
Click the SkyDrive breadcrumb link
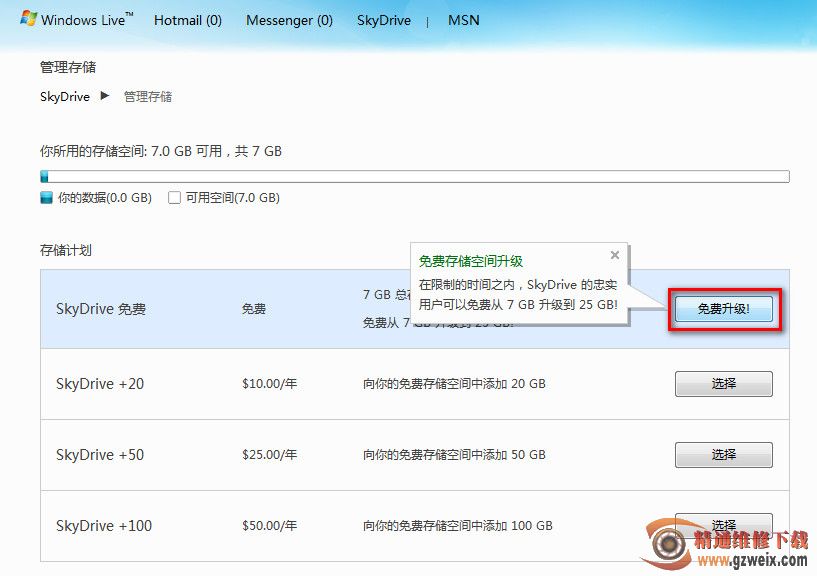click(65, 97)
